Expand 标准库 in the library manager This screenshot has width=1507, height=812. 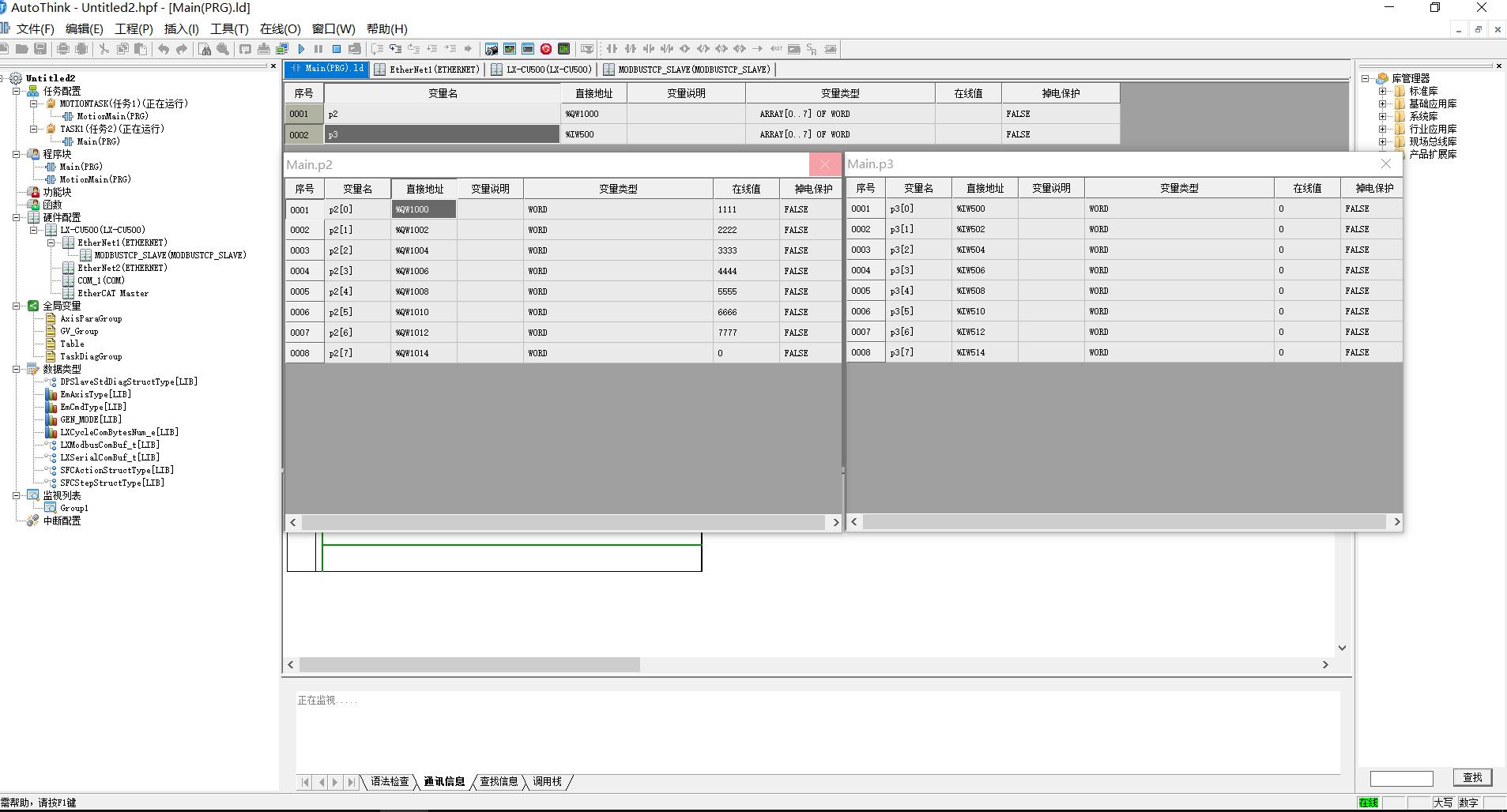1383,91
